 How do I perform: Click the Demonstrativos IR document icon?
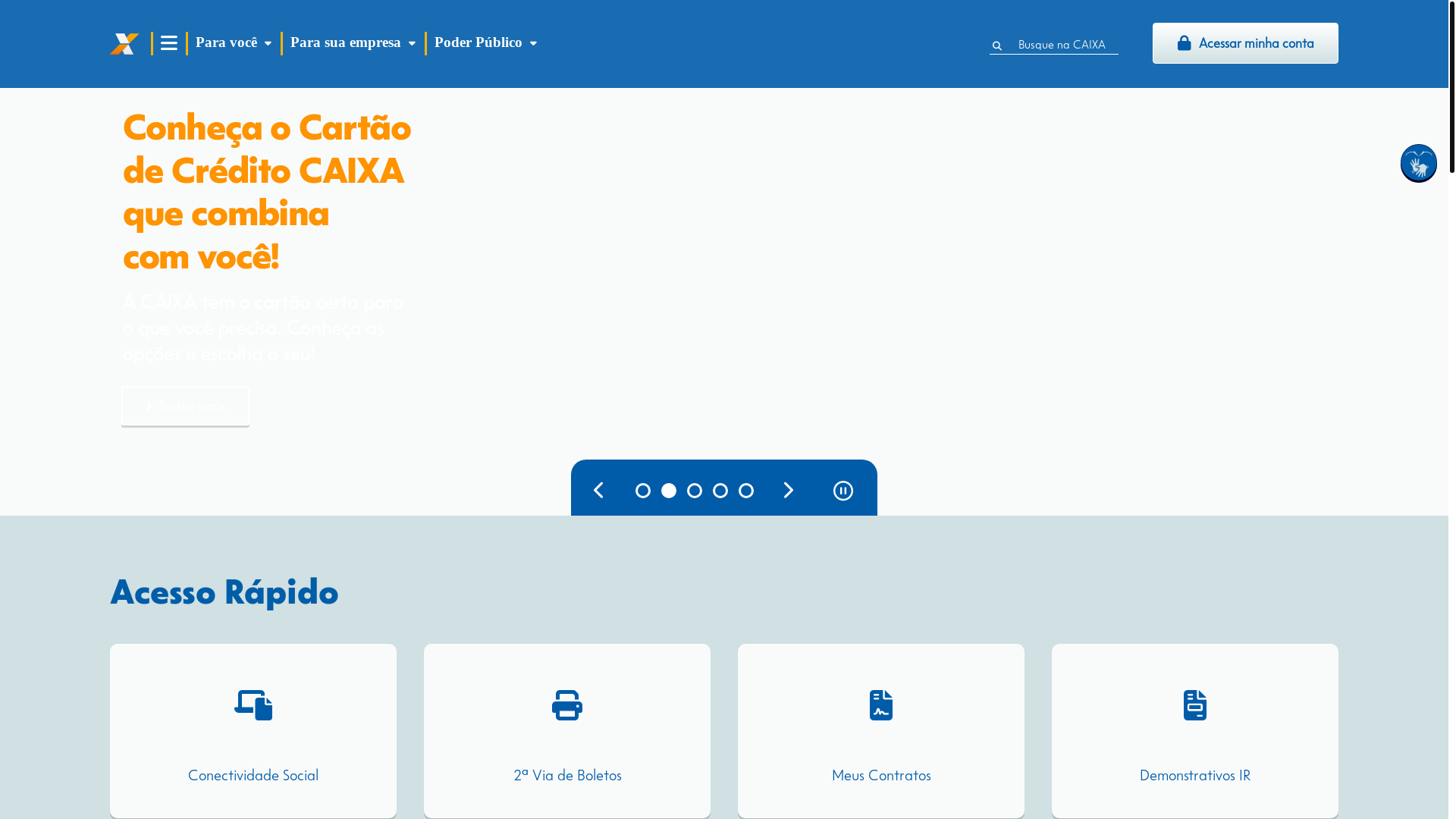(x=1195, y=705)
